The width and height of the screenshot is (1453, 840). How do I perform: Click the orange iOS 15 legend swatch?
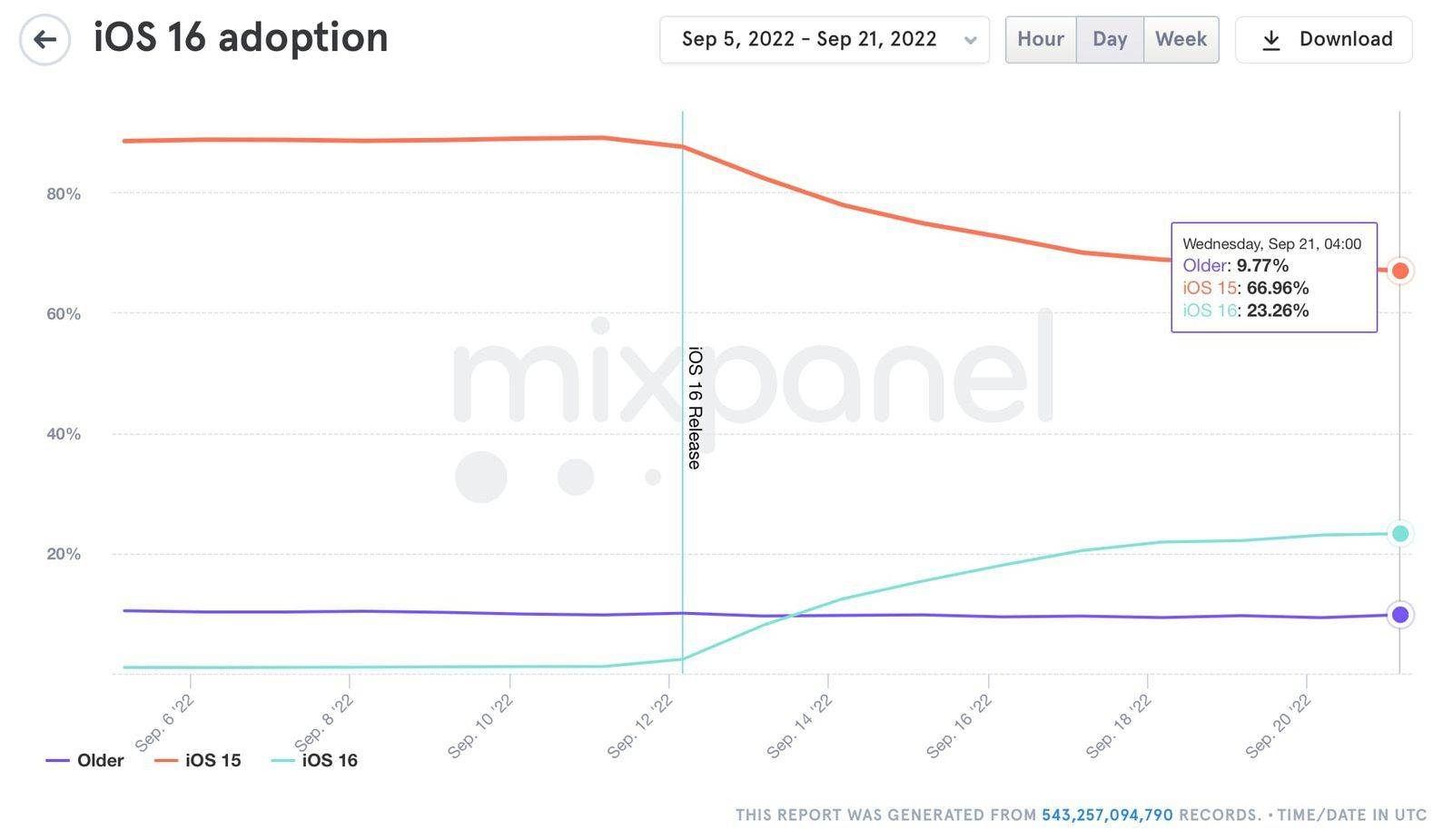(166, 761)
